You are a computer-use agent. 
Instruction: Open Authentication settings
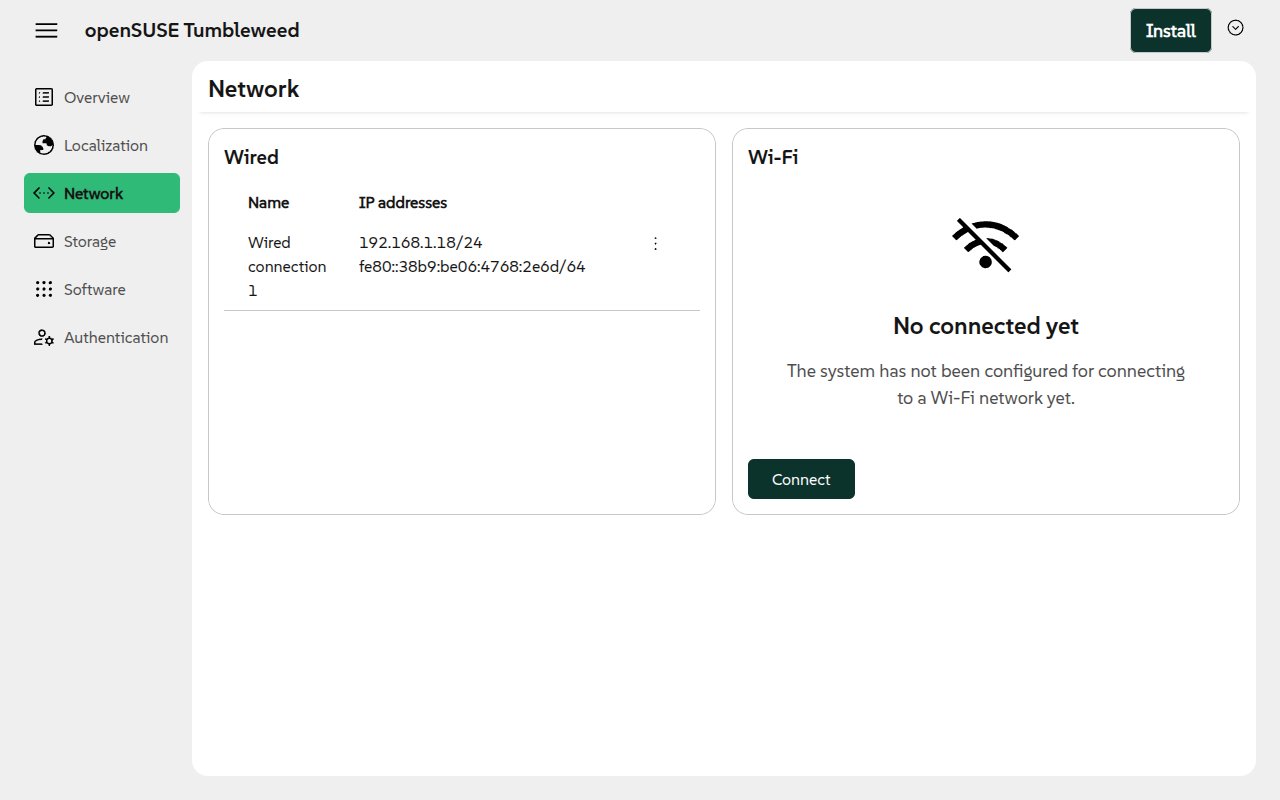[x=102, y=337]
